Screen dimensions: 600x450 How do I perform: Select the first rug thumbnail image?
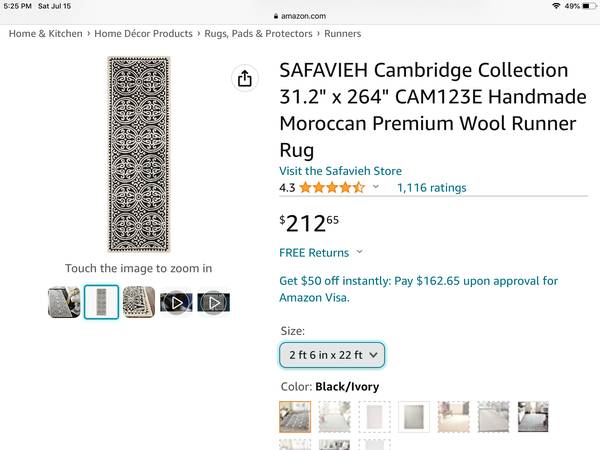[x=64, y=302]
